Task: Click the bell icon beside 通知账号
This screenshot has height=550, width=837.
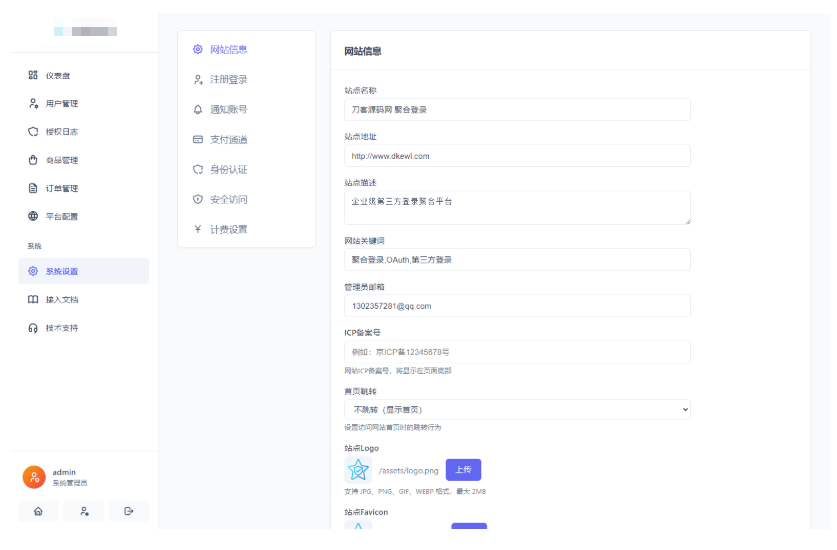Action: click(198, 109)
